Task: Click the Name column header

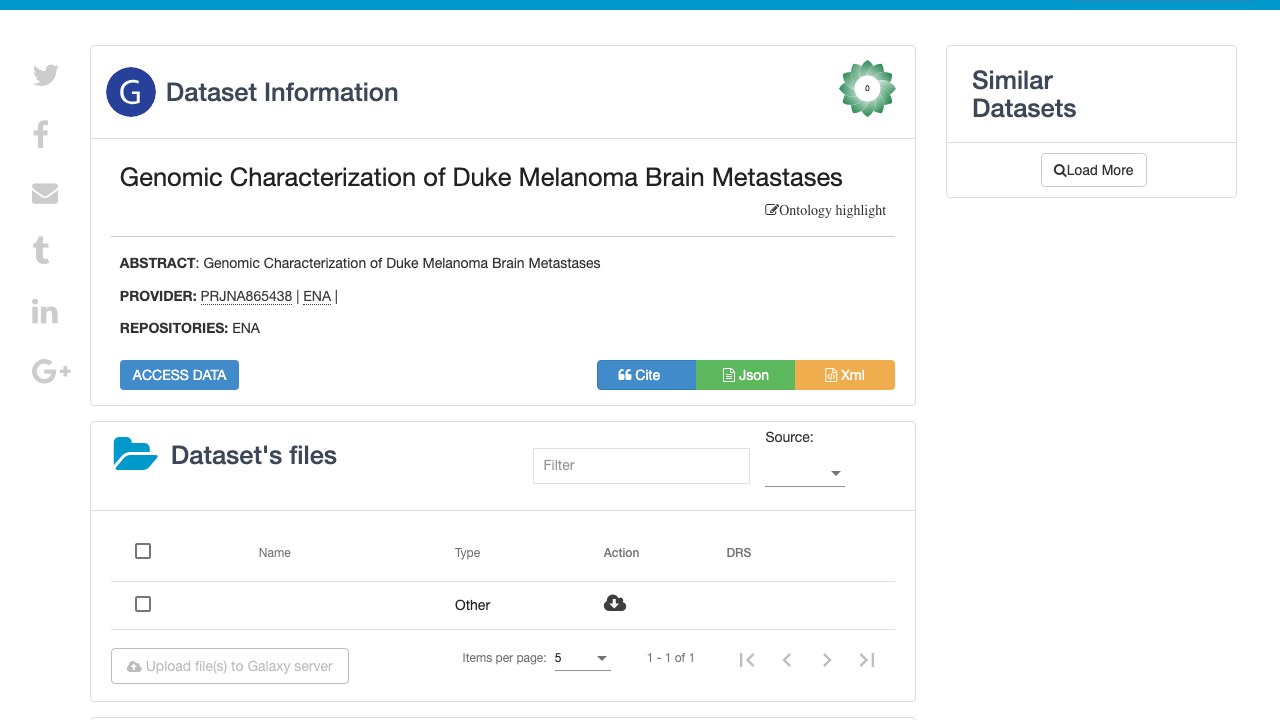Action: point(274,552)
